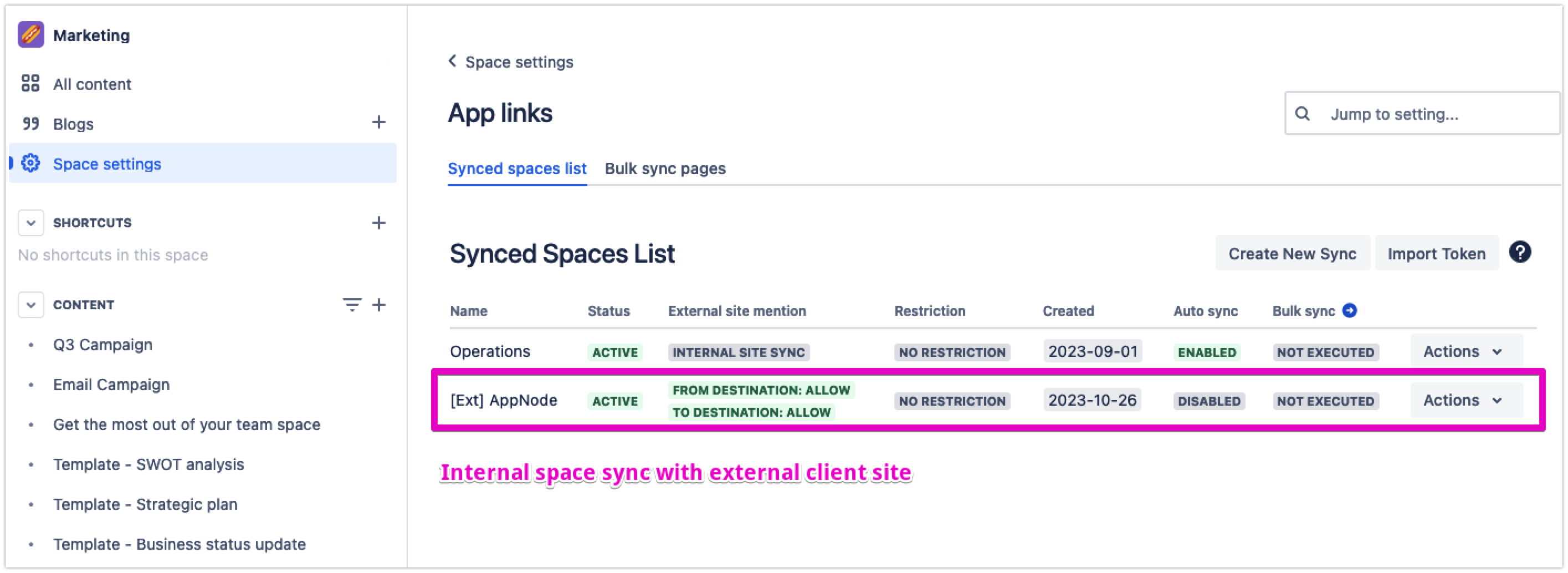Click the Create New Sync button

(x=1292, y=253)
